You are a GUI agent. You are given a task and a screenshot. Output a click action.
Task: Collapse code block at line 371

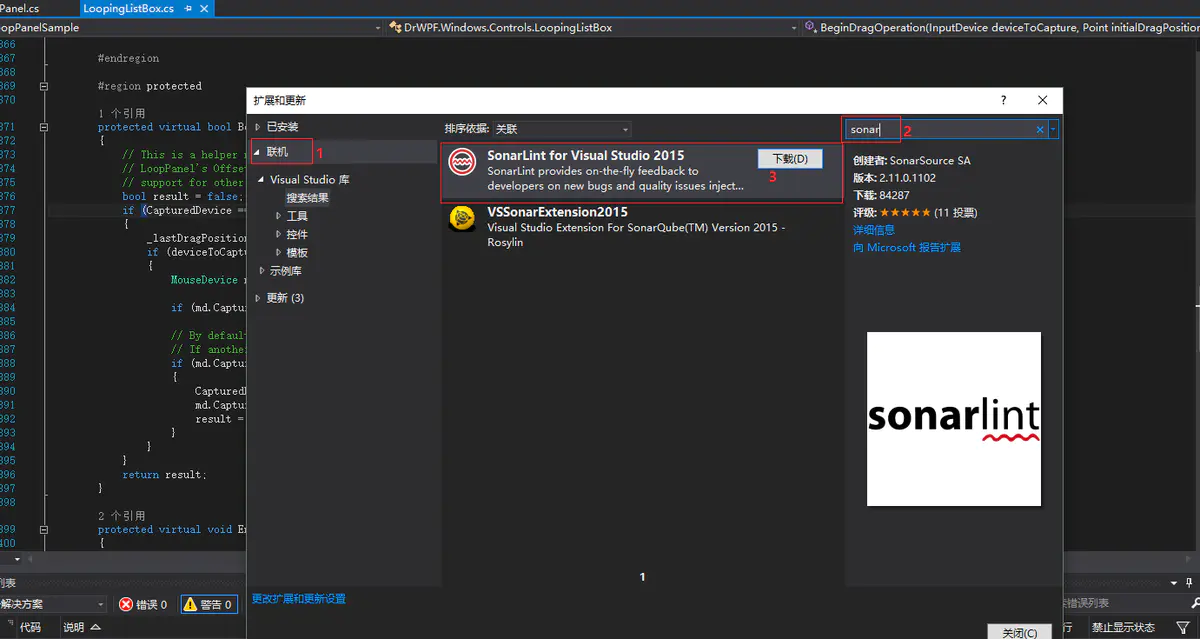coord(44,128)
